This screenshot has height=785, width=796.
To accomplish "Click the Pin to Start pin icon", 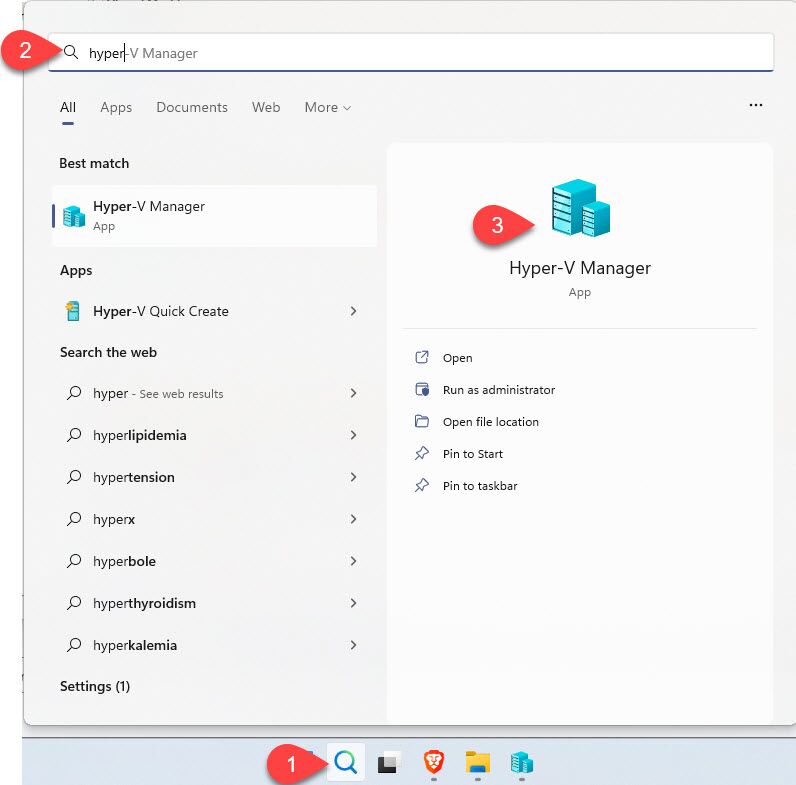I will (422, 453).
